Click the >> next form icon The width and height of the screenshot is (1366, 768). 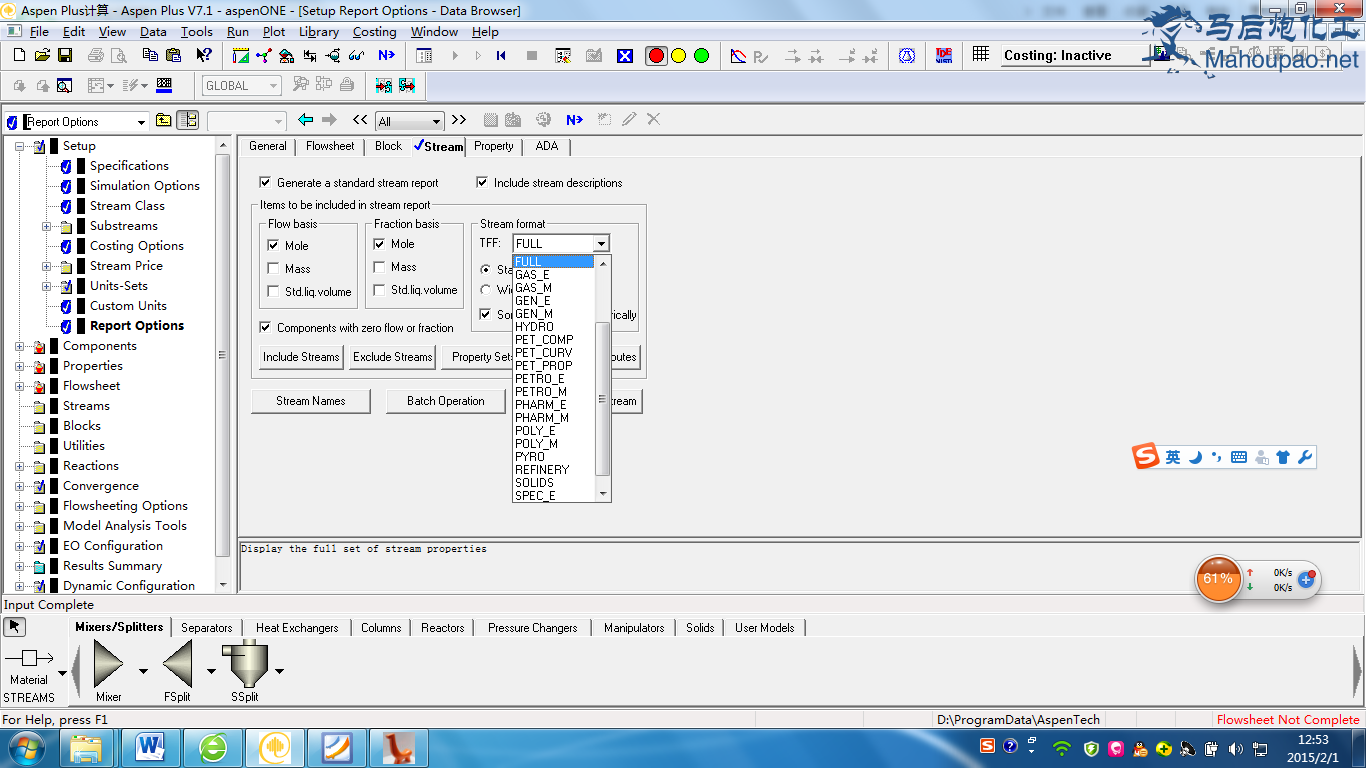(x=458, y=120)
